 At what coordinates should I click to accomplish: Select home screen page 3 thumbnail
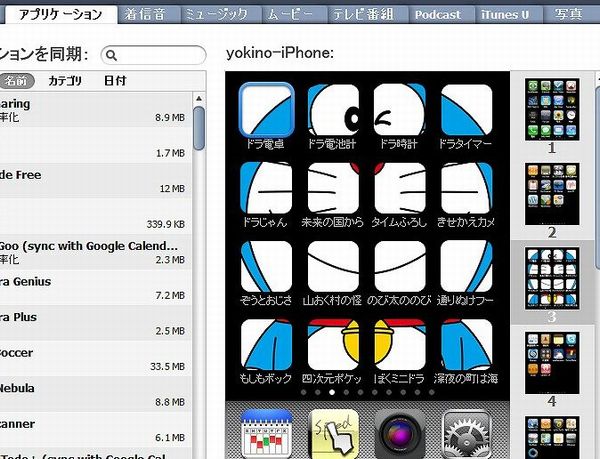tap(552, 278)
